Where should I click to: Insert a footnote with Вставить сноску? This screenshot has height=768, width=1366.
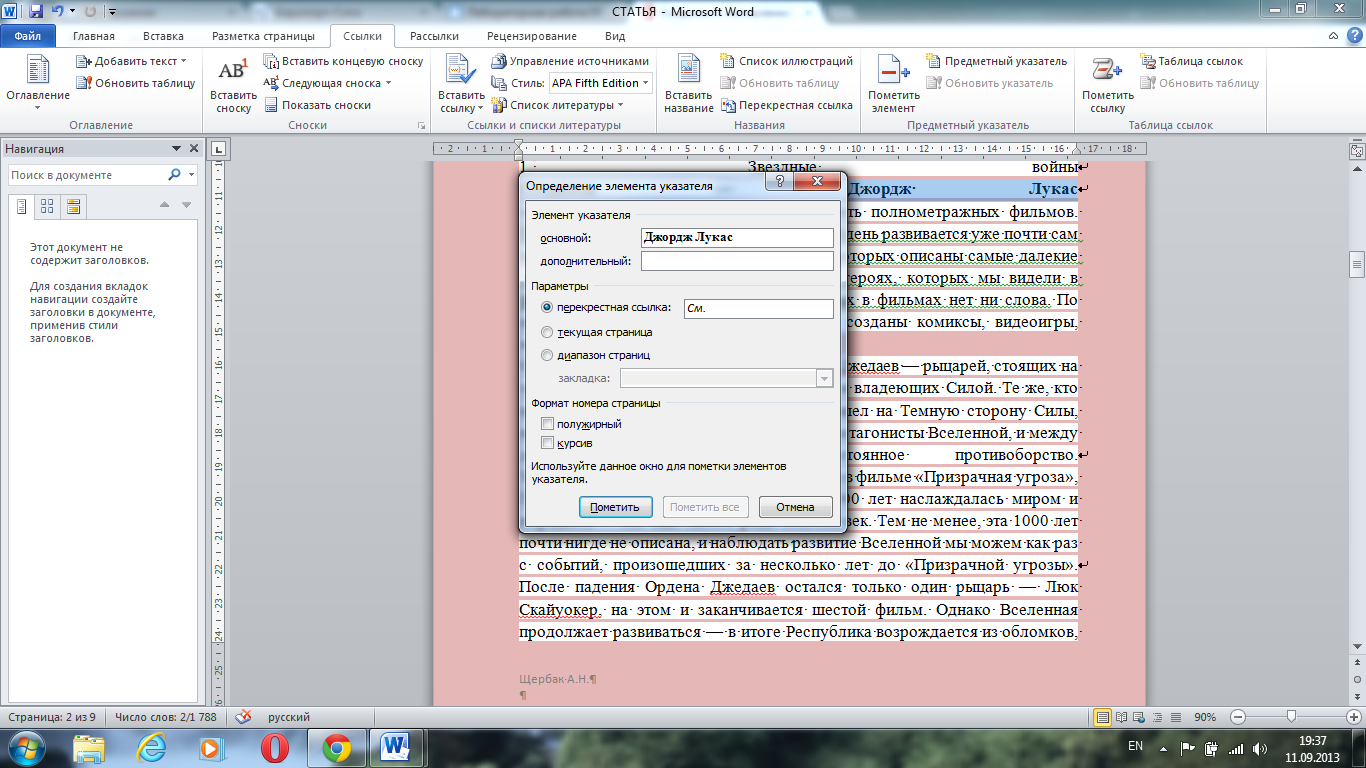pyautogui.click(x=233, y=84)
